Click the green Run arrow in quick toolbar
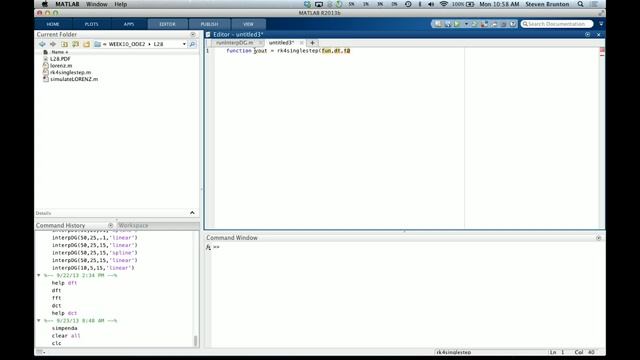The image size is (640, 360). tap(457, 24)
